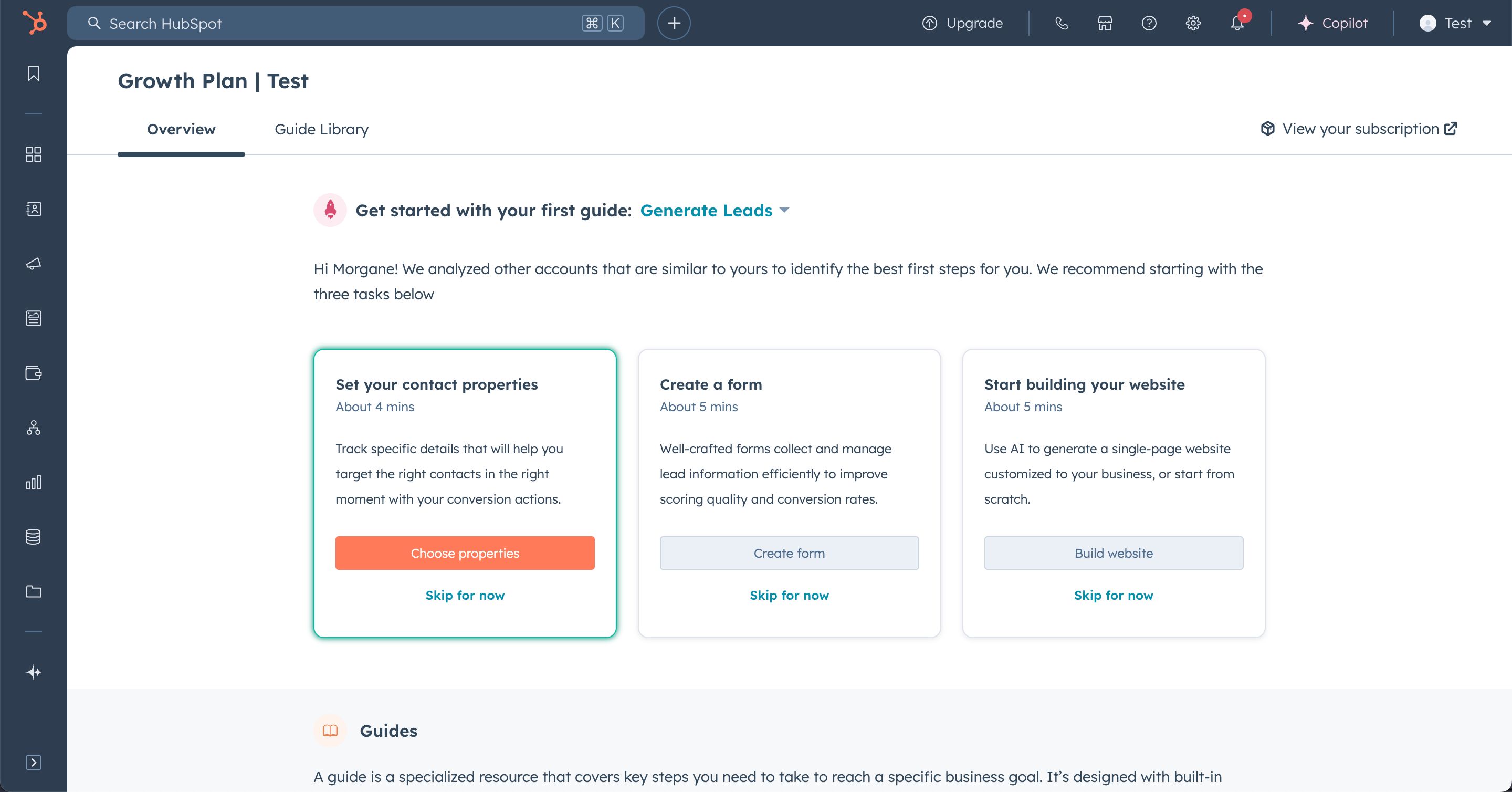Switch to the Guide Library tab
This screenshot has width=1512, height=792.
point(322,129)
